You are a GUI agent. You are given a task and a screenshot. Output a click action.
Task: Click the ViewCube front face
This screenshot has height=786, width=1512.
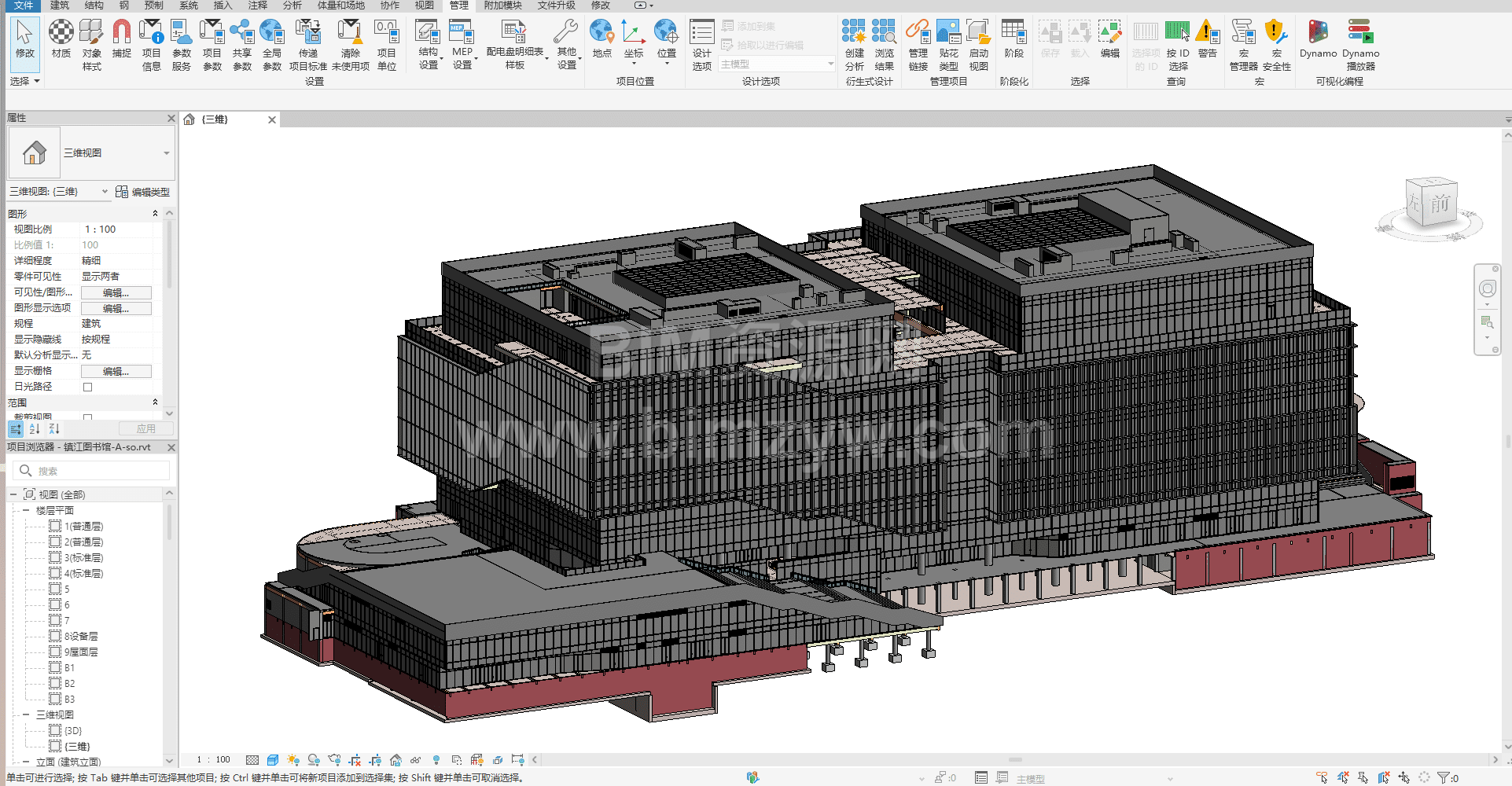click(x=1439, y=204)
